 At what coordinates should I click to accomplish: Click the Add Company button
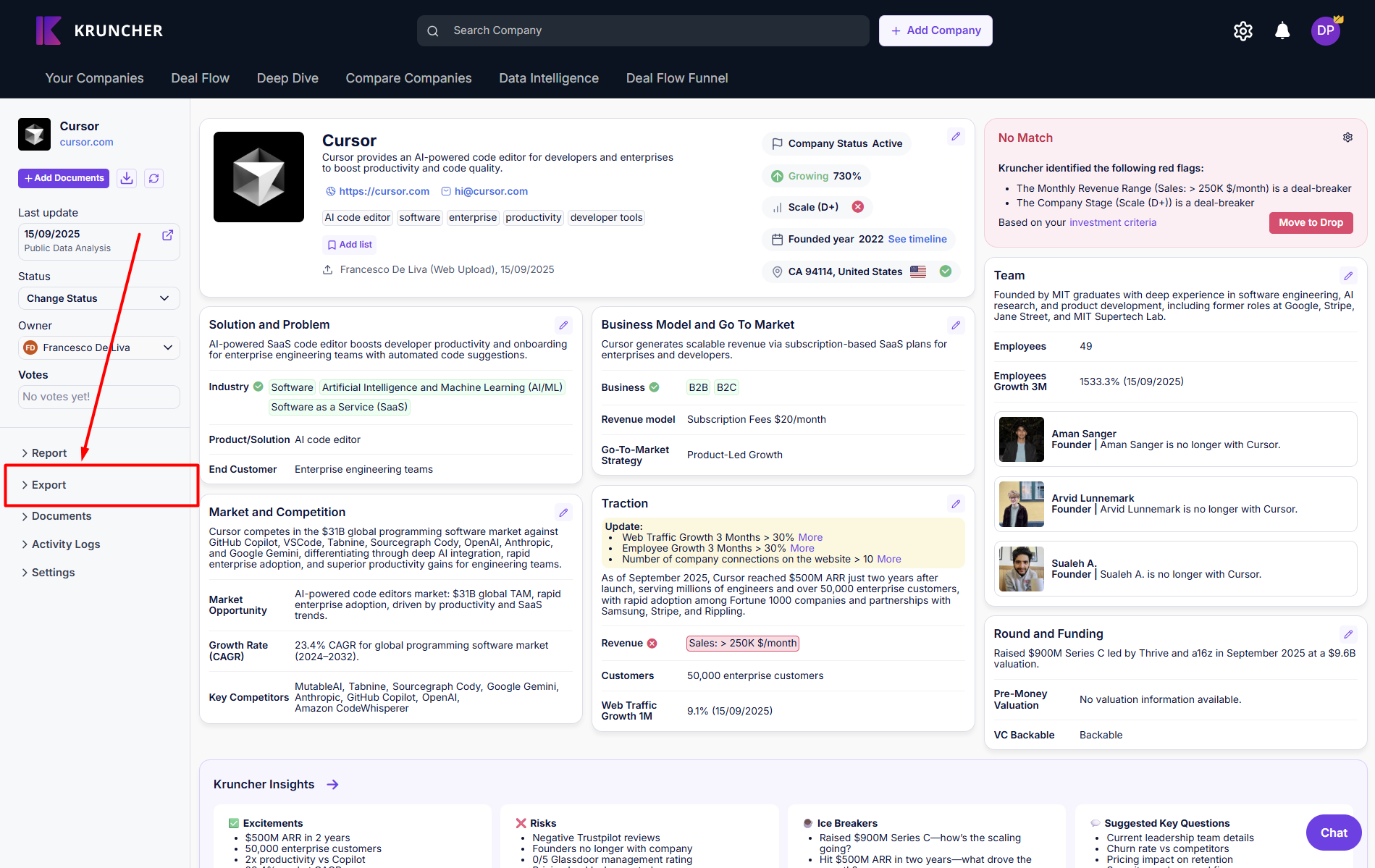pyautogui.click(x=935, y=31)
